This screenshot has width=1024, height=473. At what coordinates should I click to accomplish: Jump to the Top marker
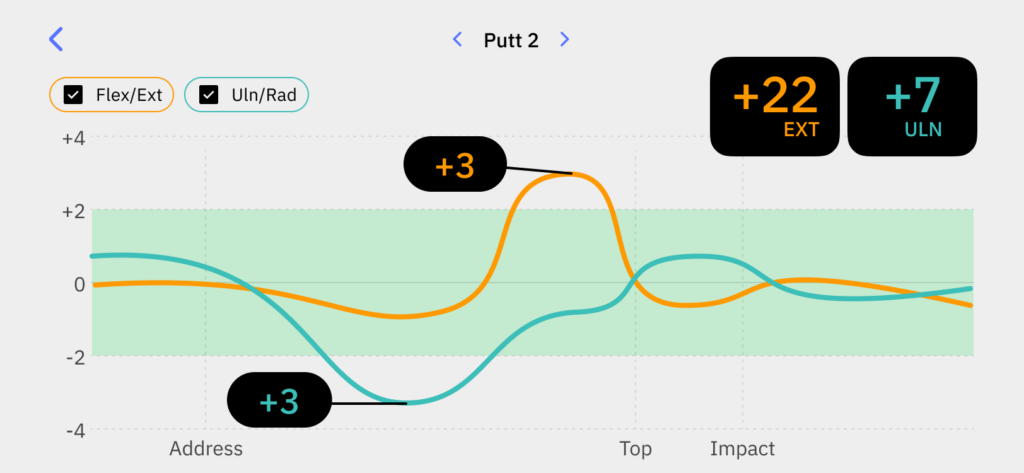tap(636, 448)
